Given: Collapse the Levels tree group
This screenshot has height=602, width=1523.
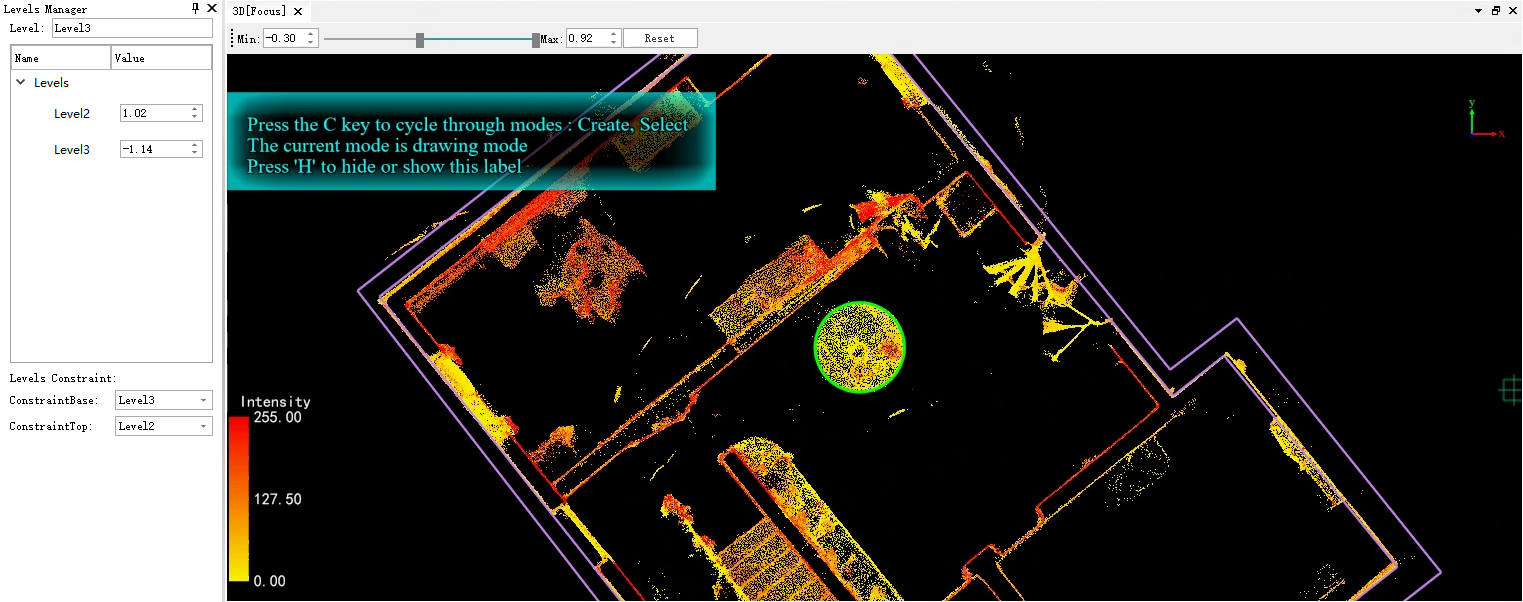Looking at the screenshot, I should (21, 83).
